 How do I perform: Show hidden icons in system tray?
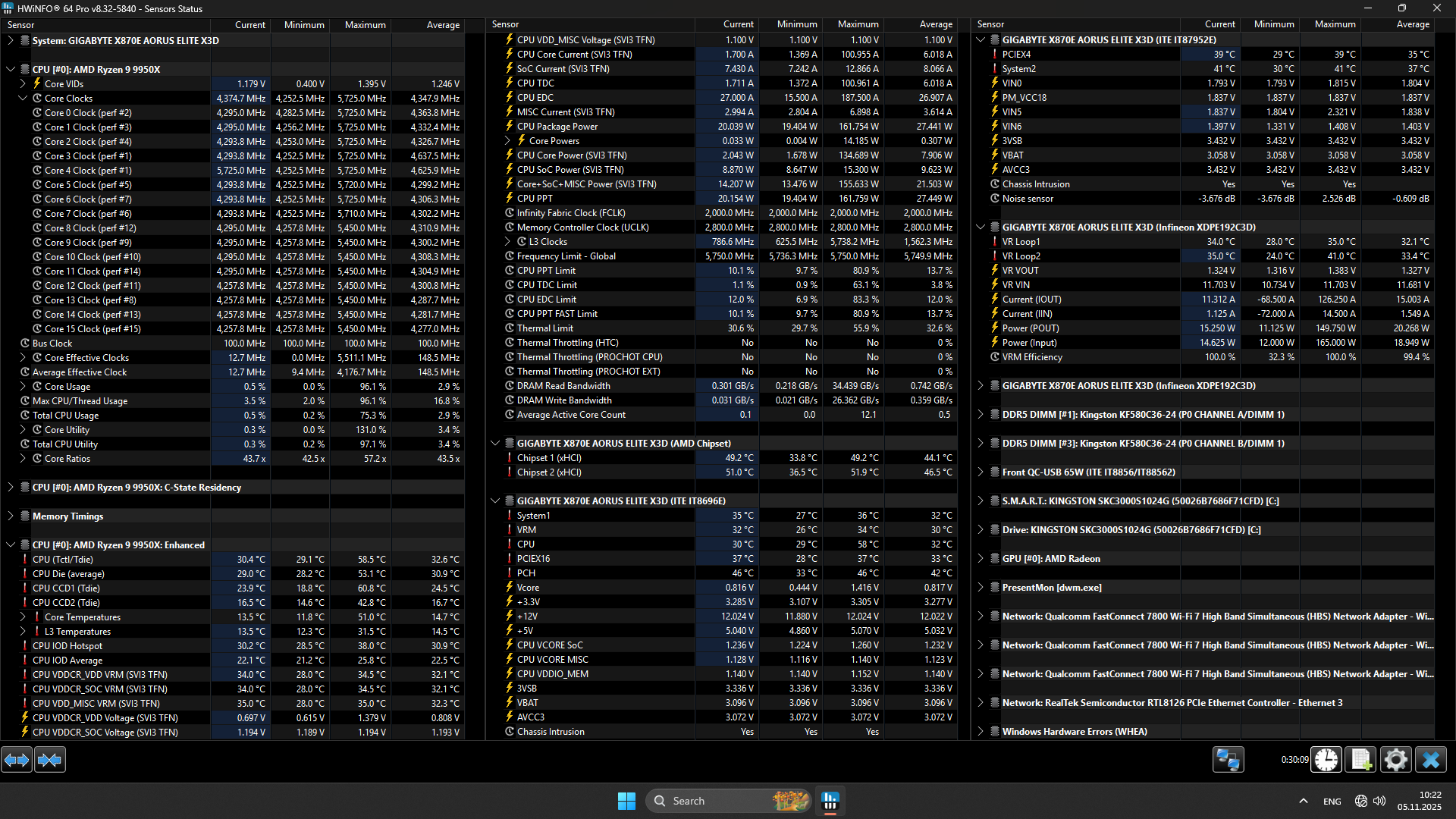[x=1303, y=801]
